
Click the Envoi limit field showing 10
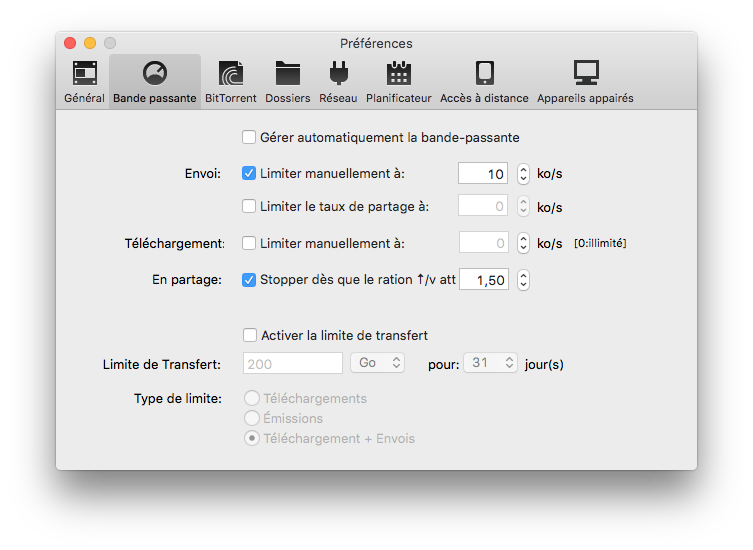[483, 173]
